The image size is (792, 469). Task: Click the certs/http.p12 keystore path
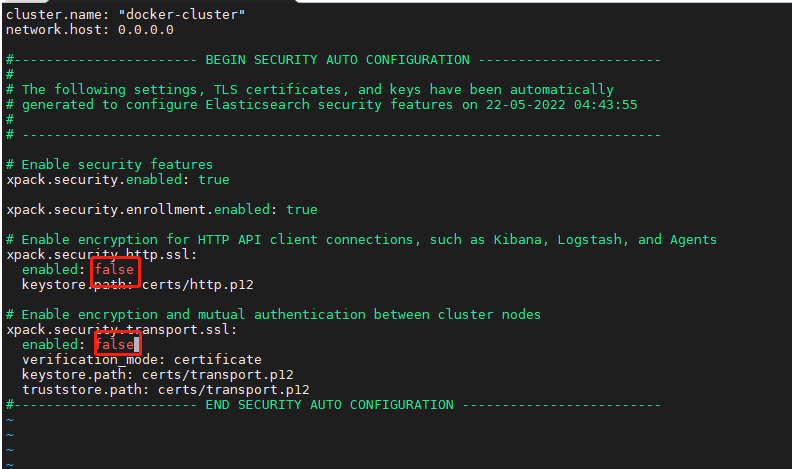(197, 285)
